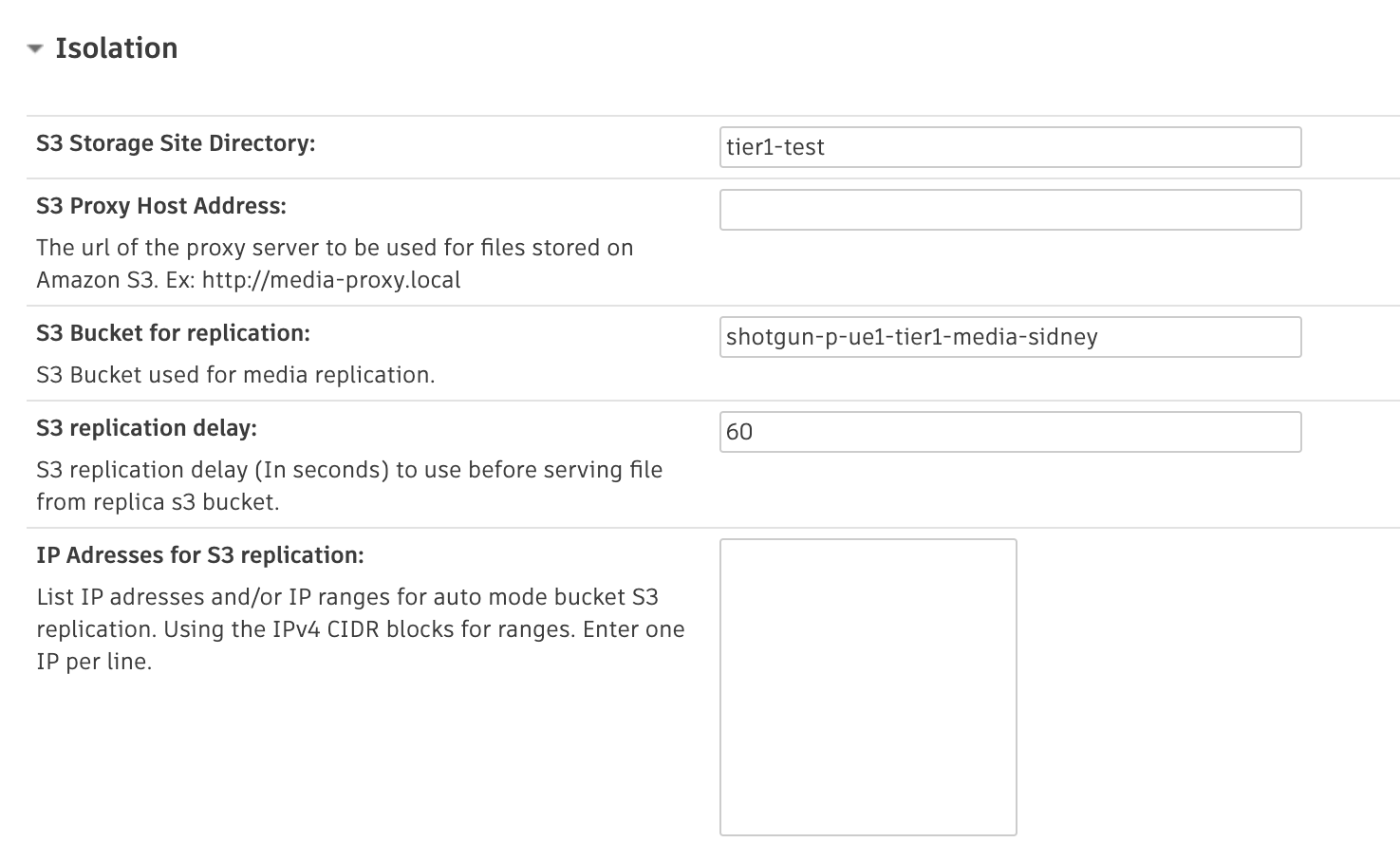
Task: Focus the IP addresses text area
Action: click(x=868, y=686)
